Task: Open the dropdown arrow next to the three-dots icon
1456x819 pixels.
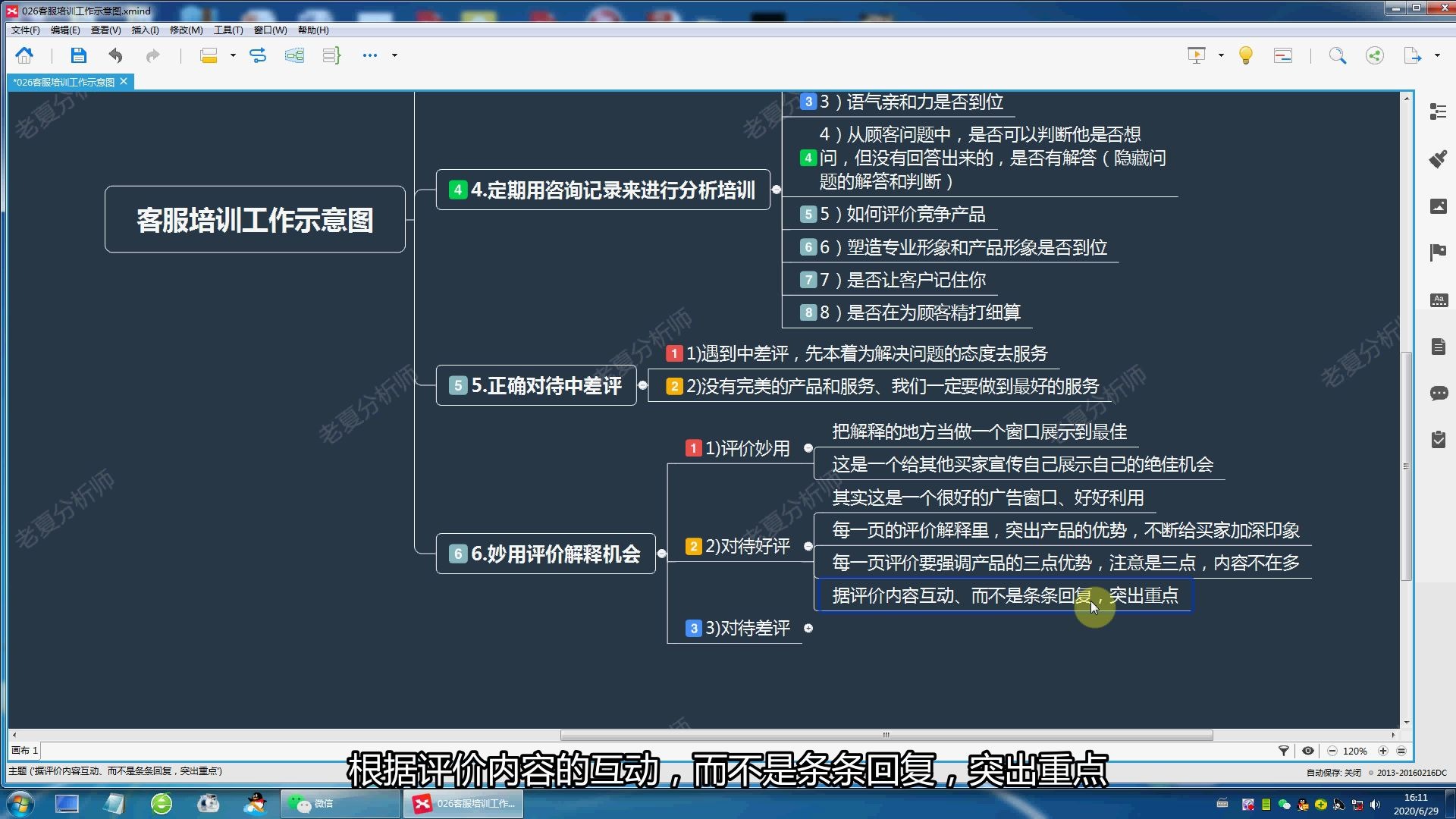Action: [394, 55]
